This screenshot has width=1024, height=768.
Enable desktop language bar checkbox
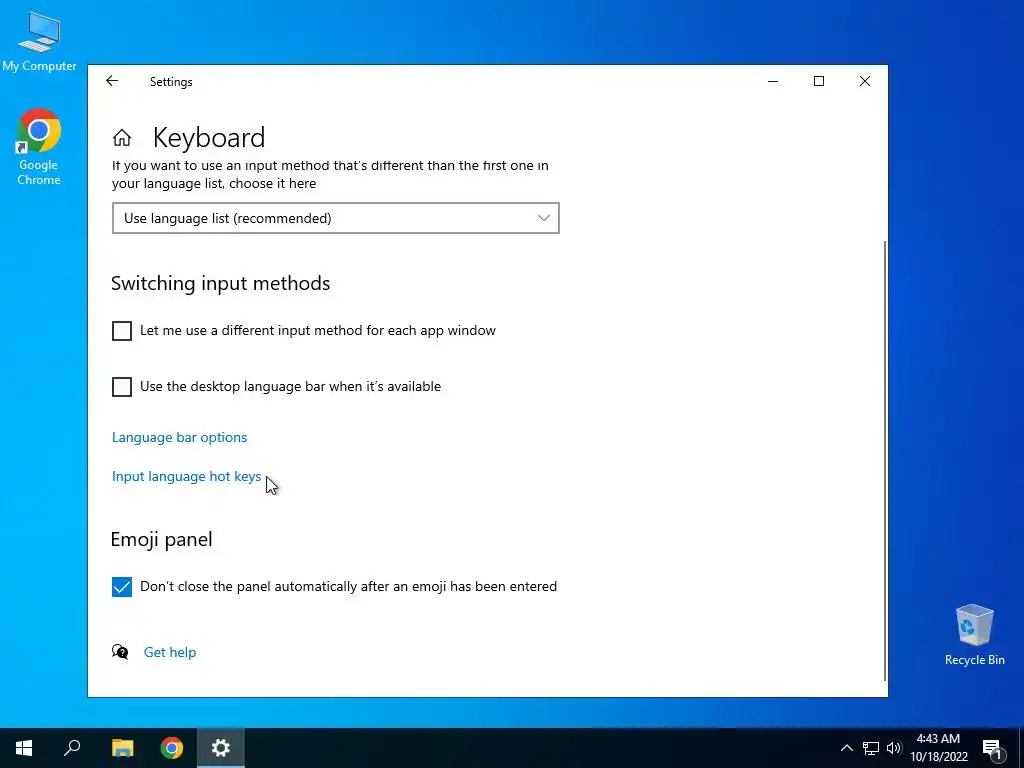(x=121, y=387)
